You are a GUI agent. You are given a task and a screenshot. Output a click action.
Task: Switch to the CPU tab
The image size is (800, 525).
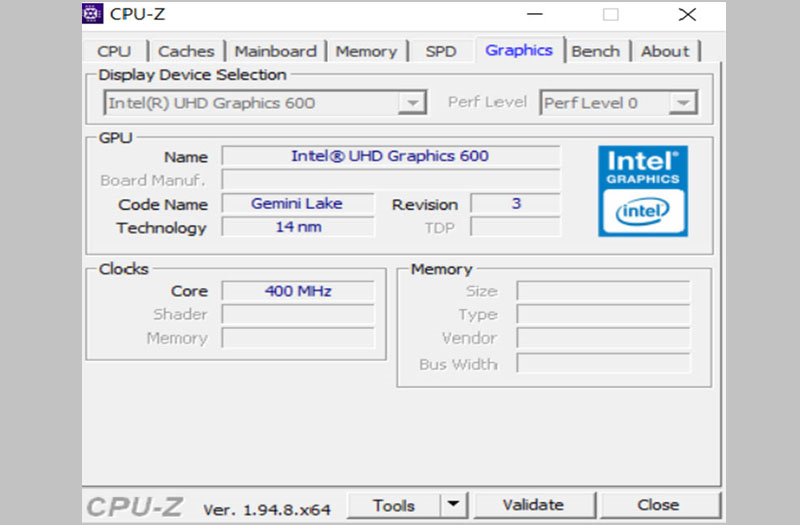[114, 51]
